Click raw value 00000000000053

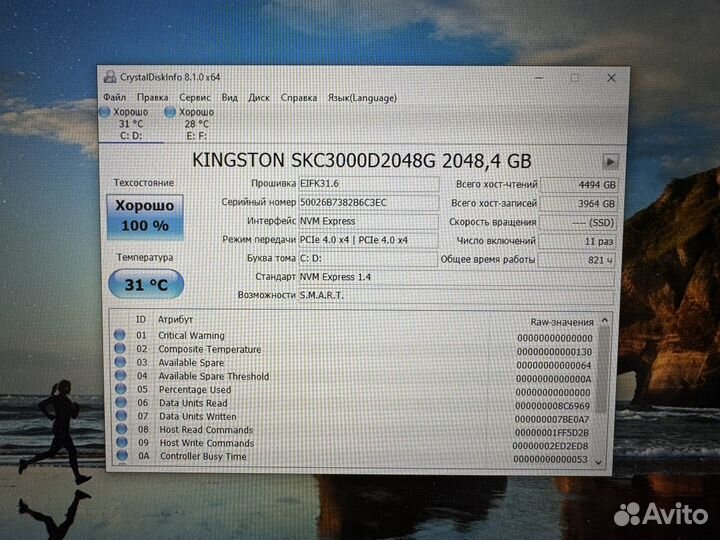(551, 459)
